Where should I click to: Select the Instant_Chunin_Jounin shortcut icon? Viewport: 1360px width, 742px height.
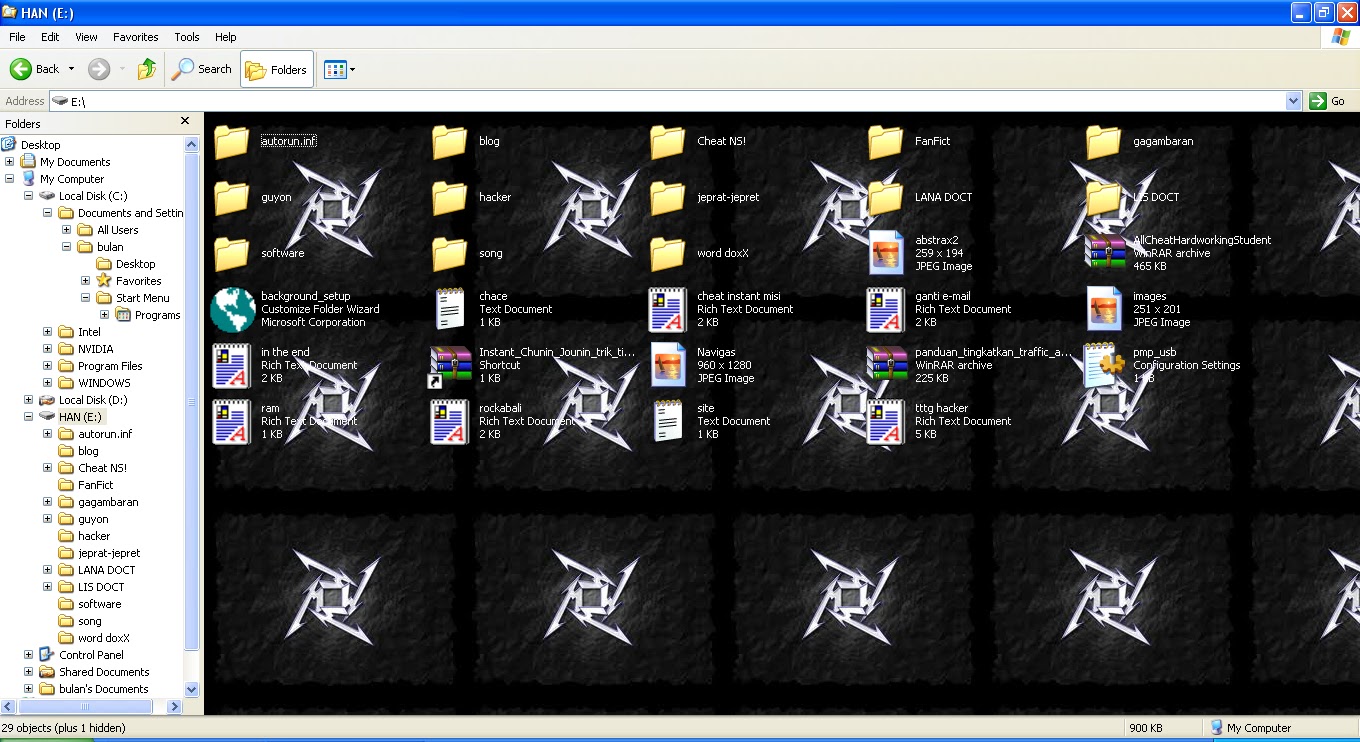449,367
